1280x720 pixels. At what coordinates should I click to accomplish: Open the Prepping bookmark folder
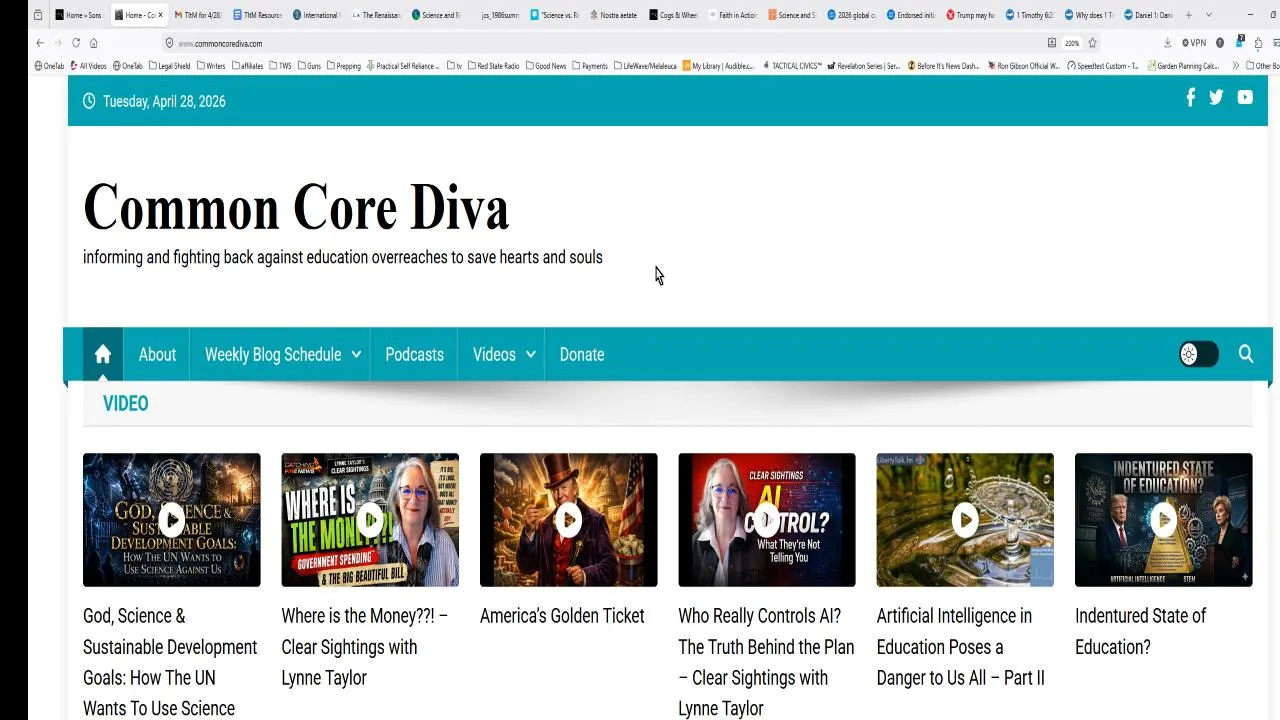(343, 66)
